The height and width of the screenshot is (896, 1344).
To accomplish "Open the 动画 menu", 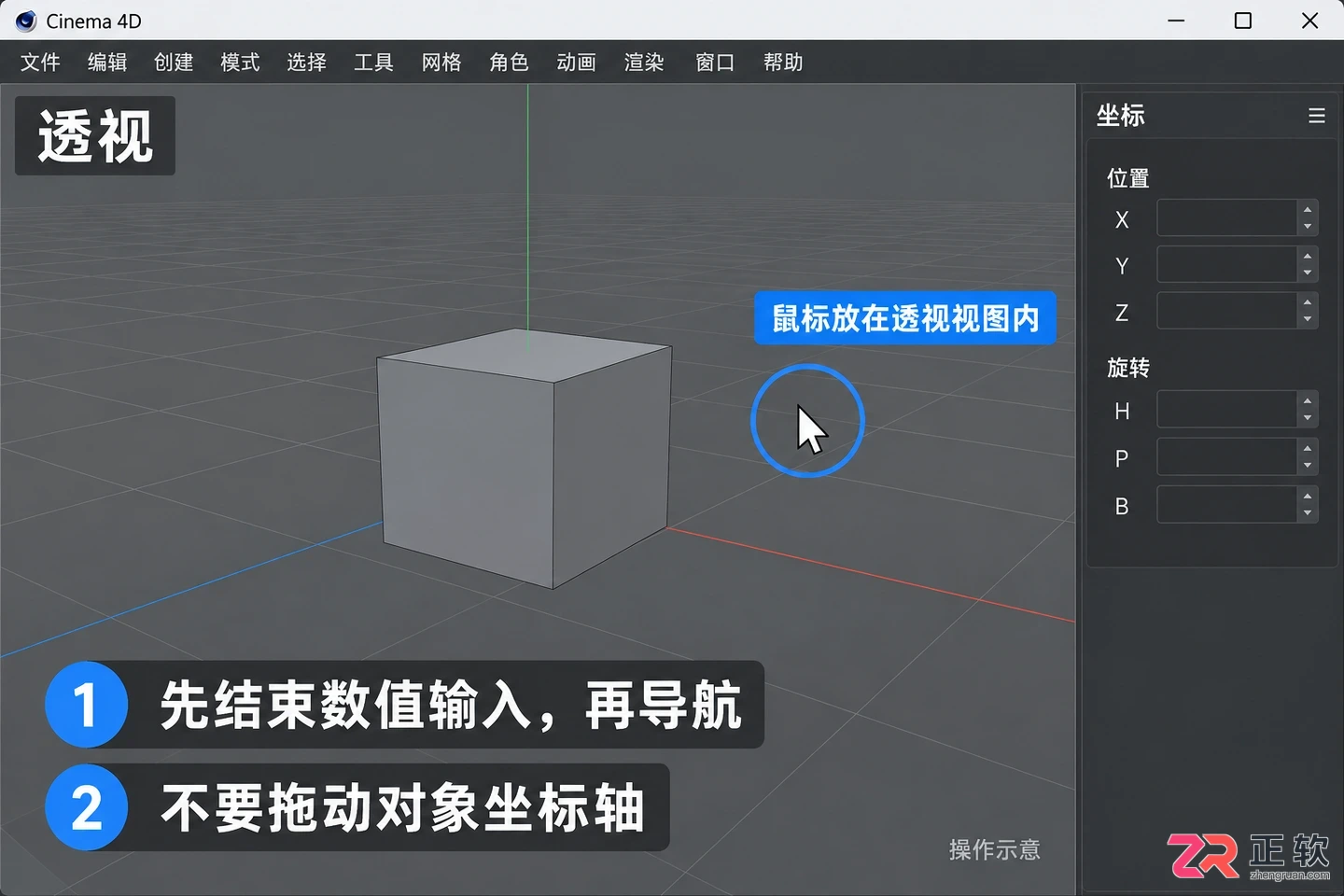I will [x=576, y=63].
